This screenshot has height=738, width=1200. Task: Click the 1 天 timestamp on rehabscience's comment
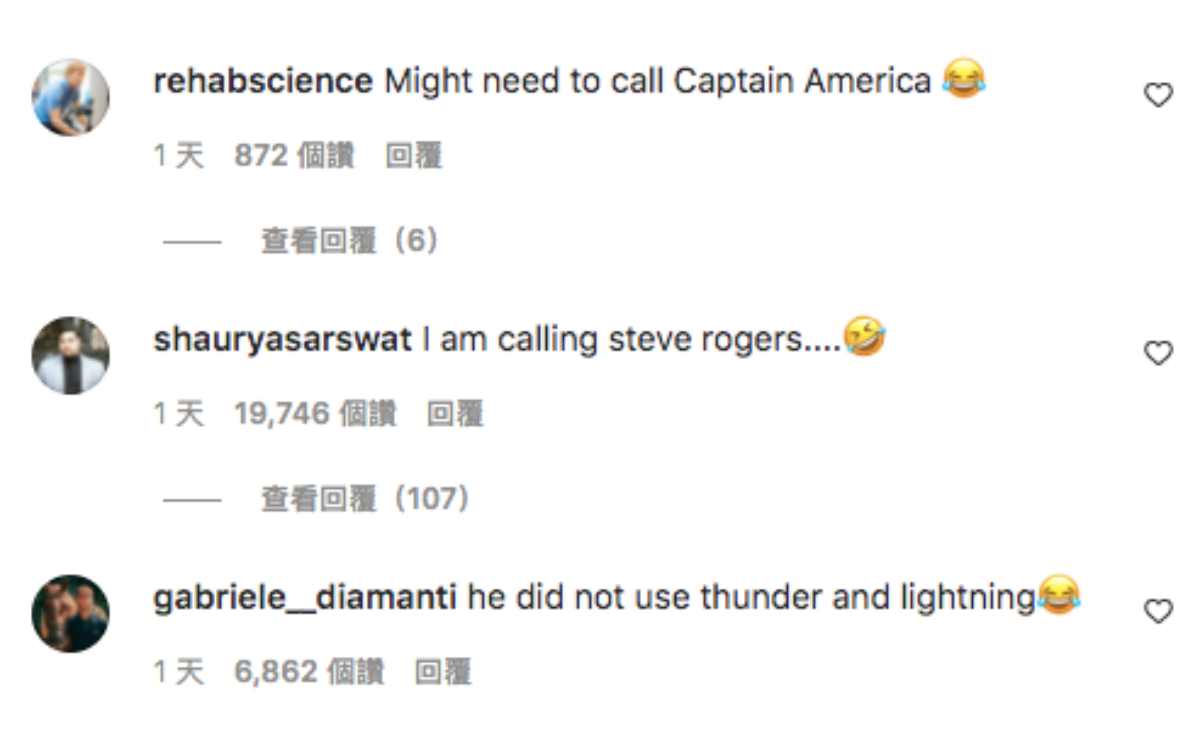tap(179, 156)
